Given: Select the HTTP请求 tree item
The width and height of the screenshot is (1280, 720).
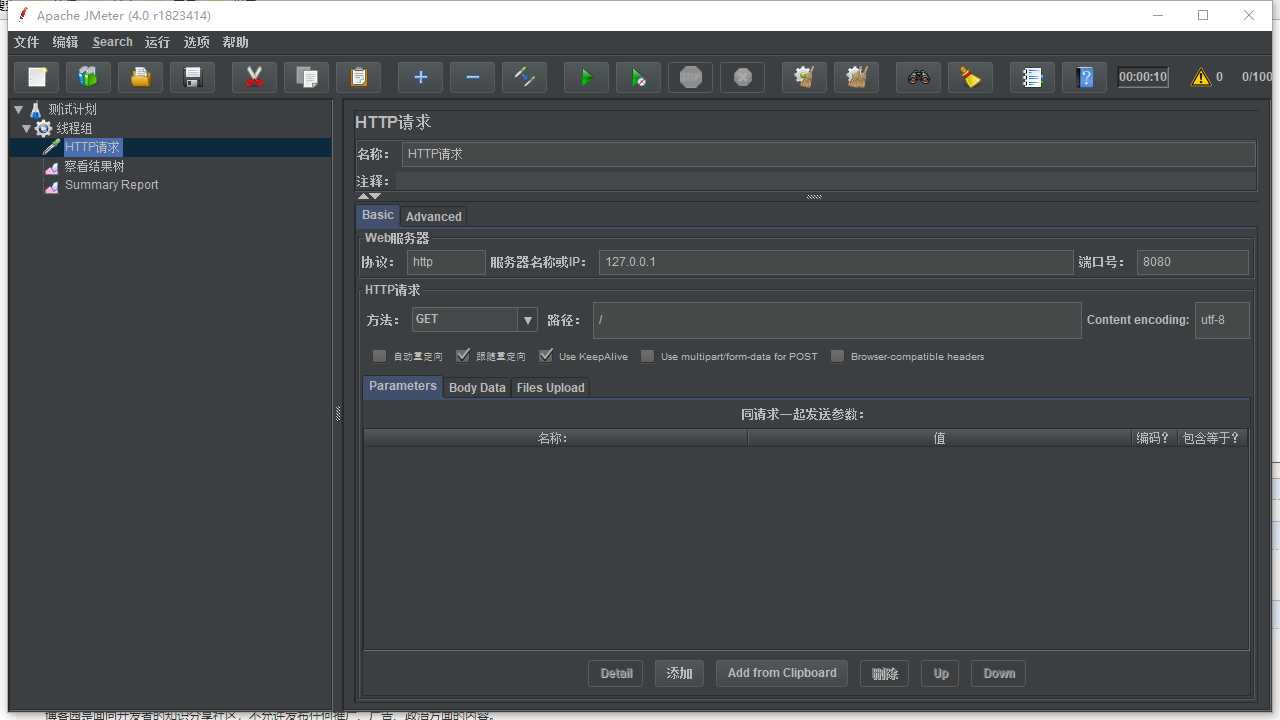Looking at the screenshot, I should click(x=92, y=147).
